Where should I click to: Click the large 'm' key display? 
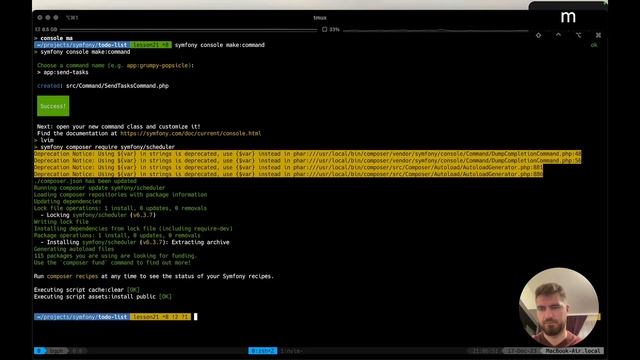click(x=568, y=17)
